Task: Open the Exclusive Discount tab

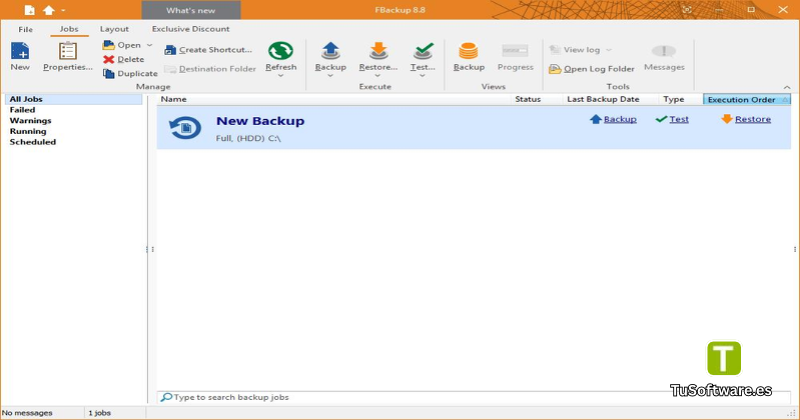Action: (x=191, y=29)
